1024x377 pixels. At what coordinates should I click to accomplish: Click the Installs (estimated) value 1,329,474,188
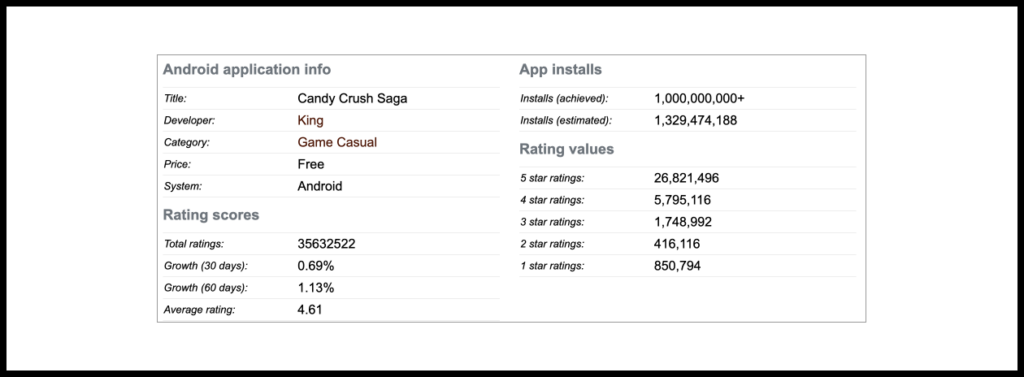(696, 120)
